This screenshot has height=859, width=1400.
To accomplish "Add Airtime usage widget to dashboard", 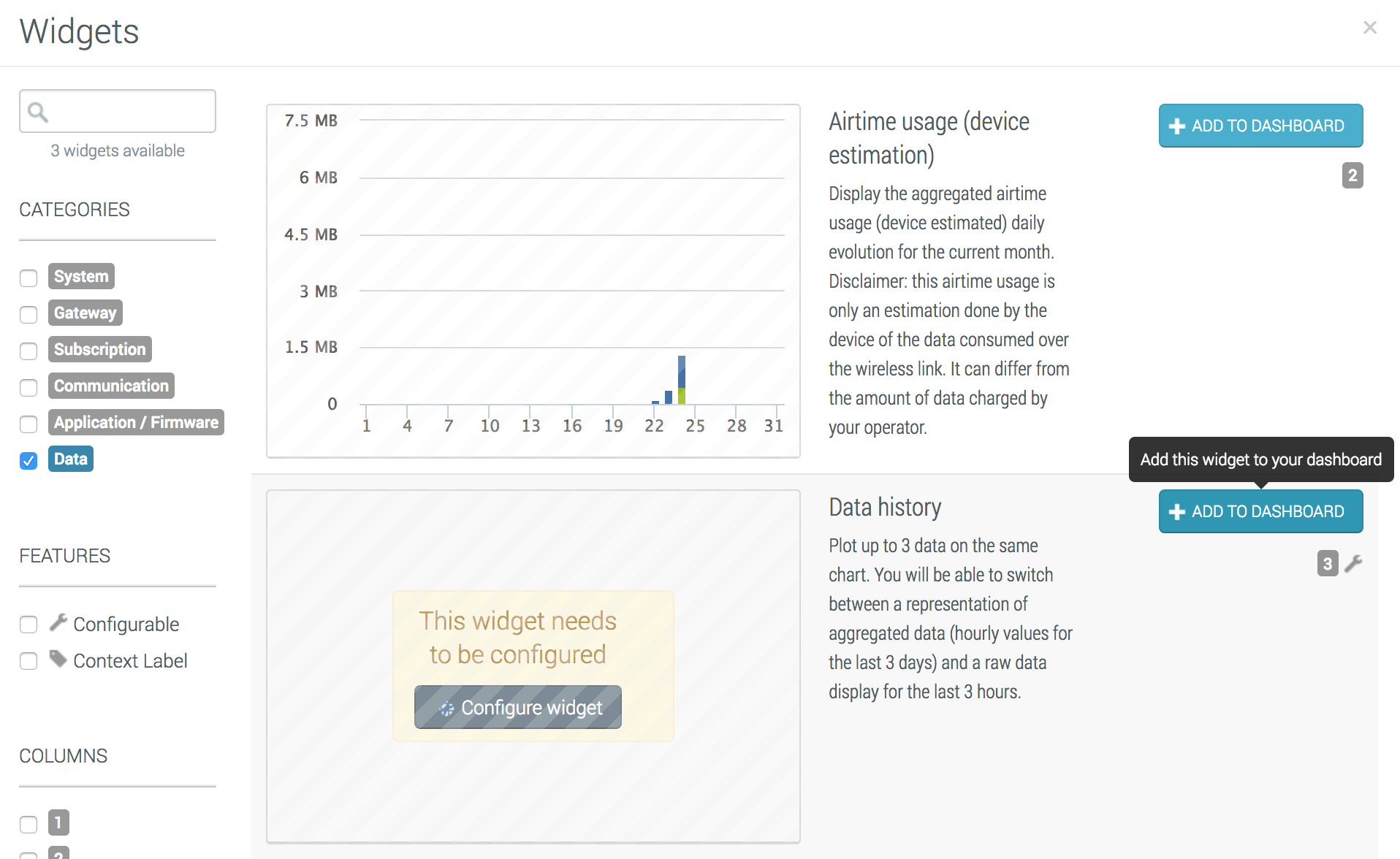I will [1260, 126].
